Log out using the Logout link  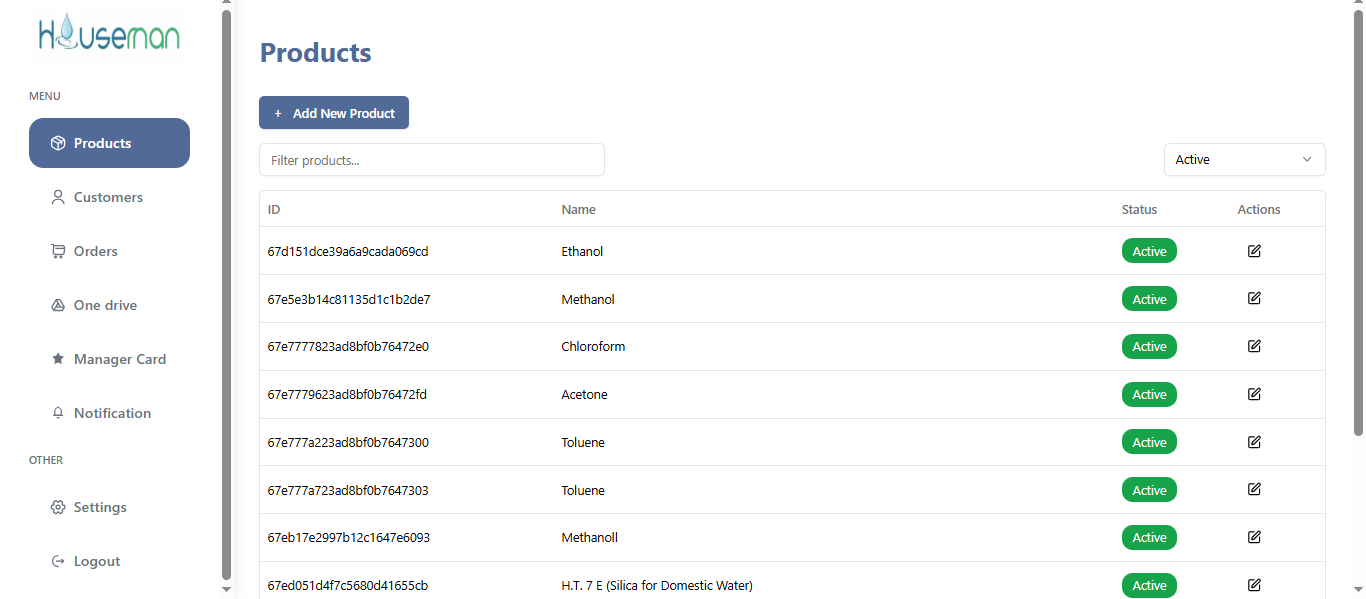[x=96, y=561]
